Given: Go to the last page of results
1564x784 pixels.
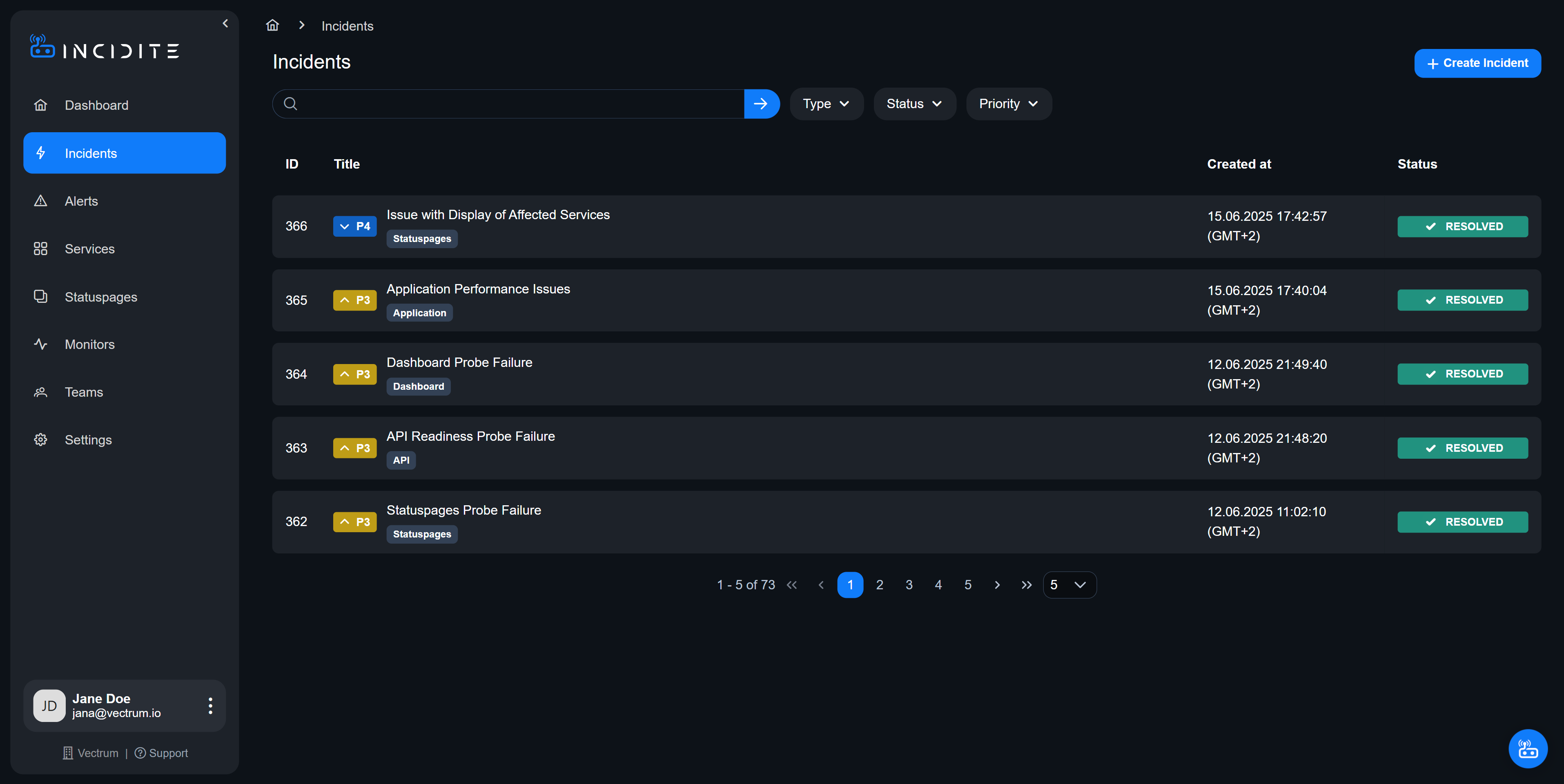Looking at the screenshot, I should [1026, 585].
